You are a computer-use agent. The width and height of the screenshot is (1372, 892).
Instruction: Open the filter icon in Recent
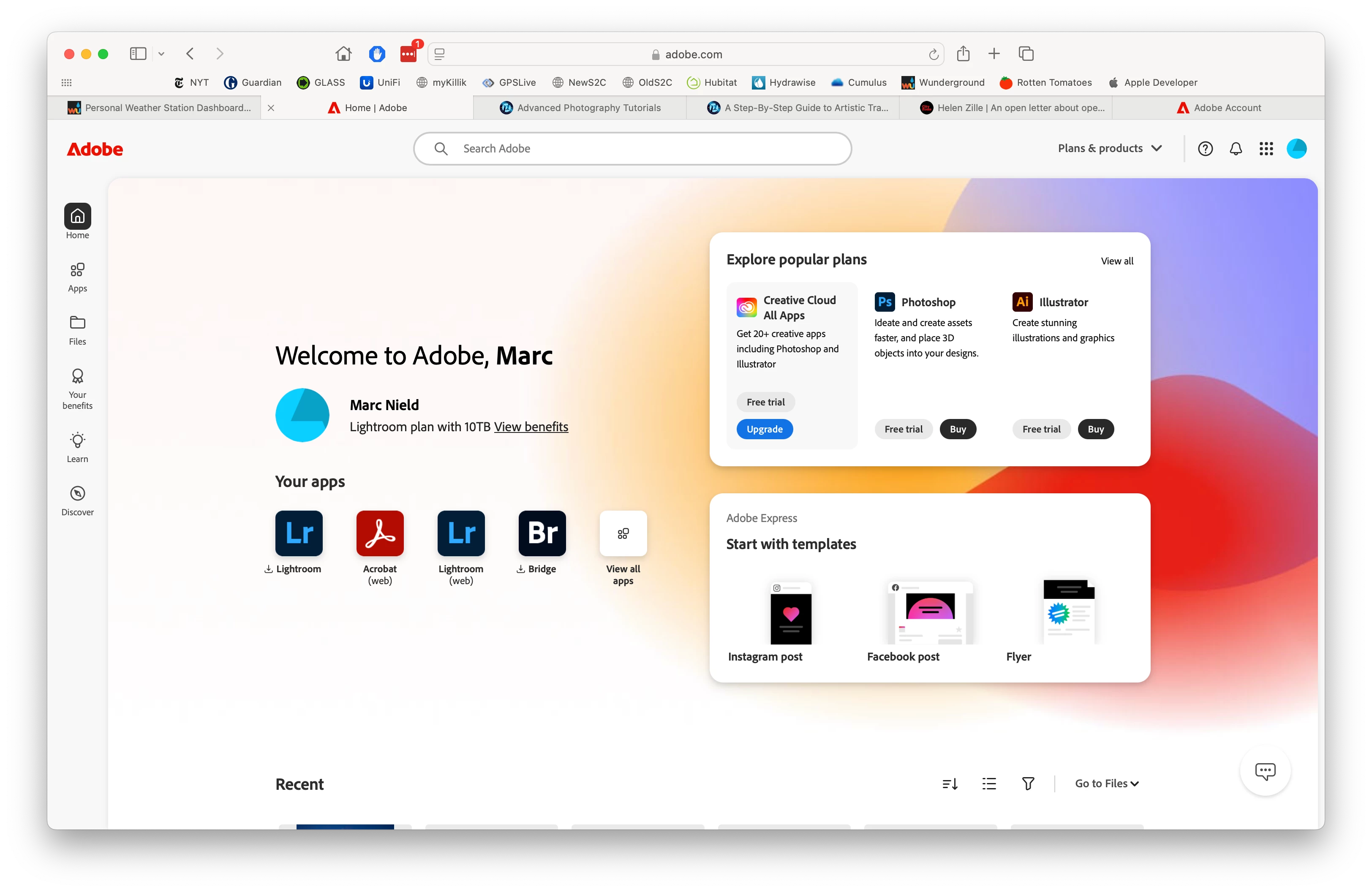click(1028, 784)
